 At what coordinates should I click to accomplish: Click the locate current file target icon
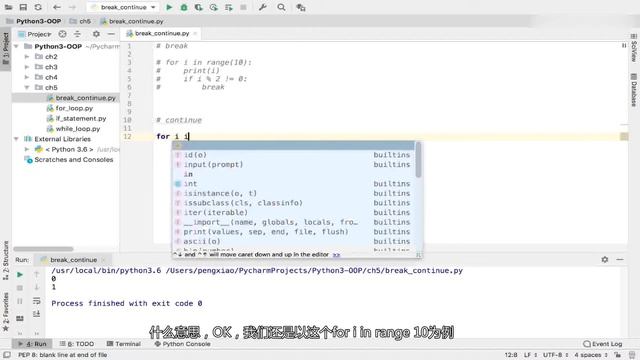(x=62, y=34)
